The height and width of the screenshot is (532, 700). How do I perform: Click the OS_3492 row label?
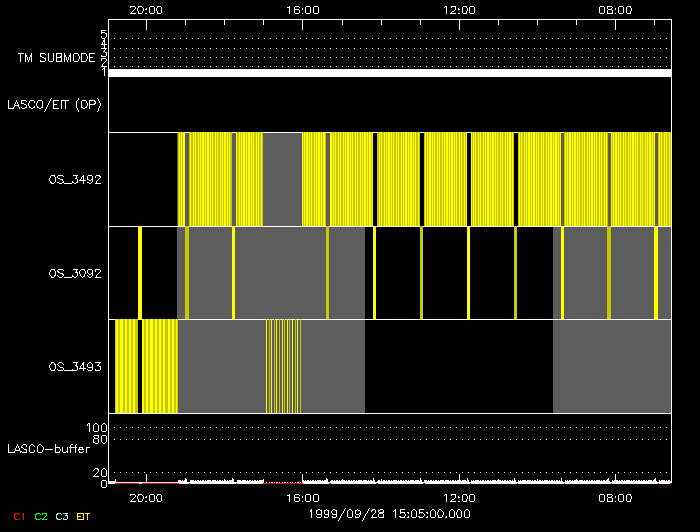pyautogui.click(x=75, y=180)
